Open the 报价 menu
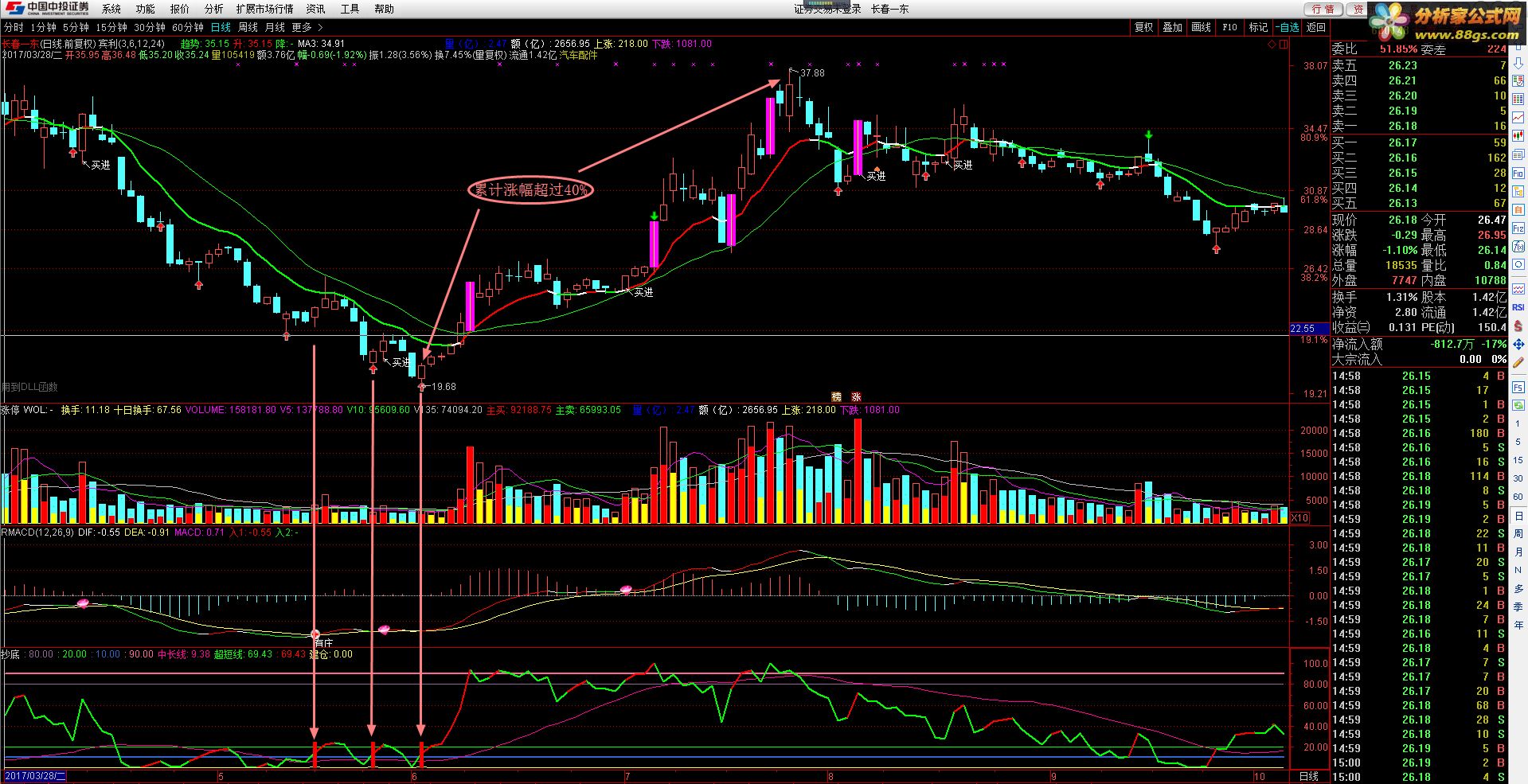 (x=180, y=9)
